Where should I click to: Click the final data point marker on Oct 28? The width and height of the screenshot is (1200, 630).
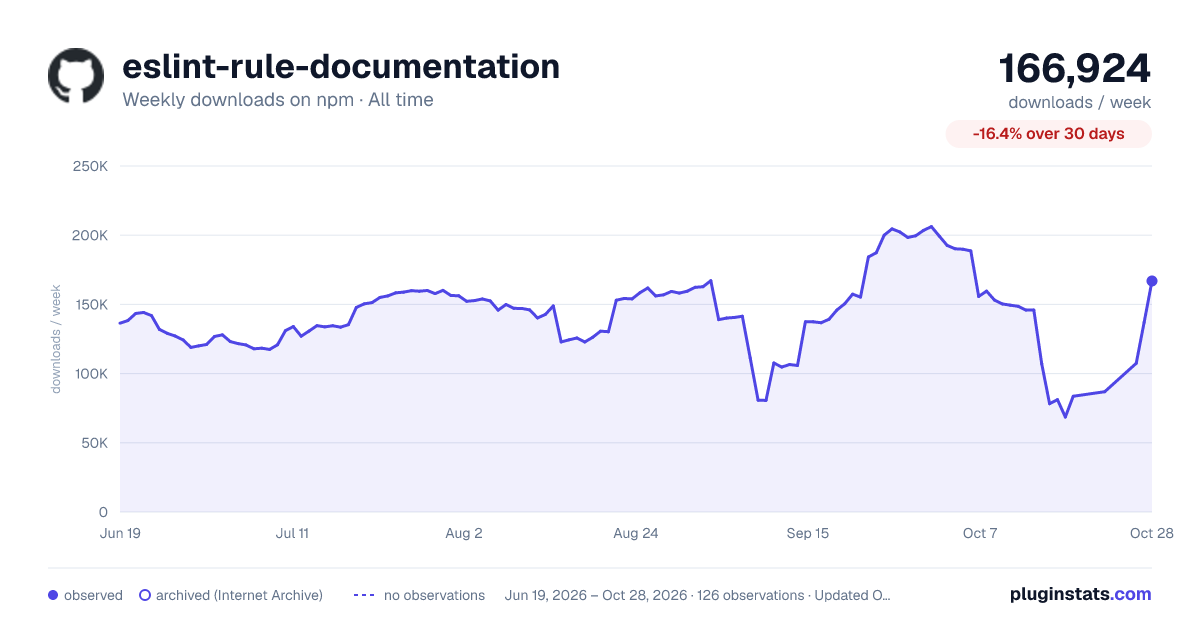point(1152,281)
